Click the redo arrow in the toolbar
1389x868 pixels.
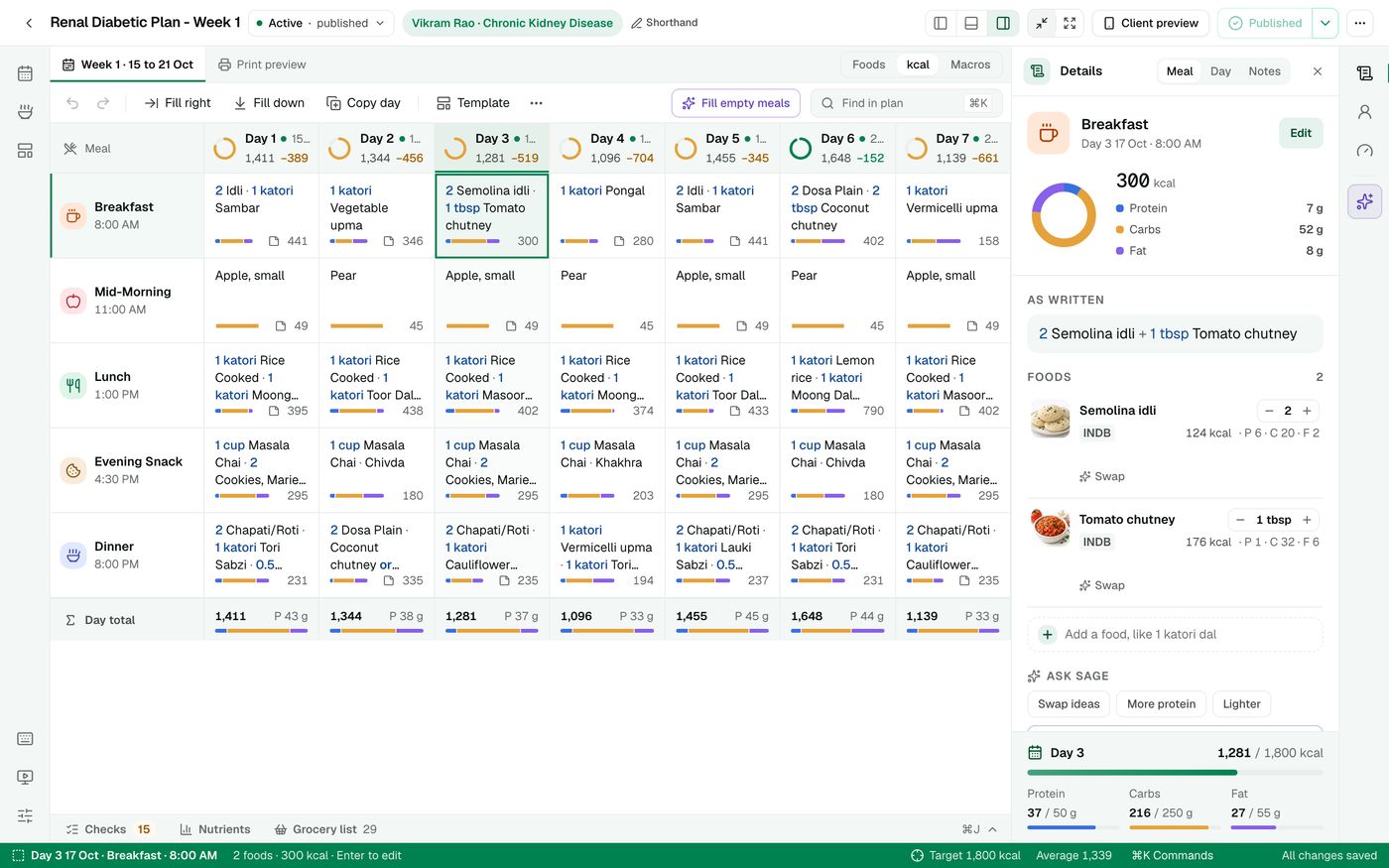click(103, 103)
